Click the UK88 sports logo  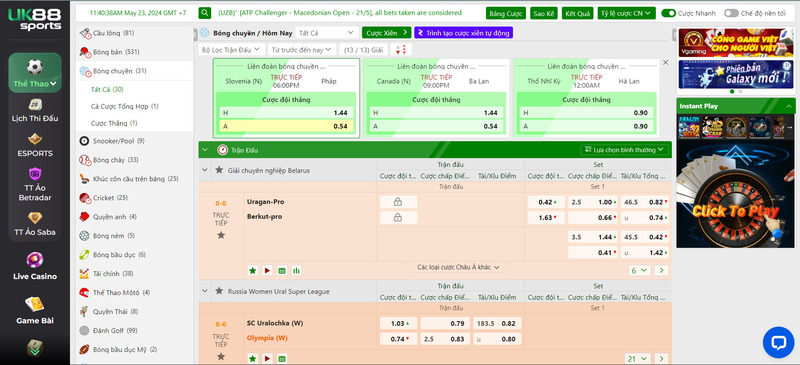(35, 19)
